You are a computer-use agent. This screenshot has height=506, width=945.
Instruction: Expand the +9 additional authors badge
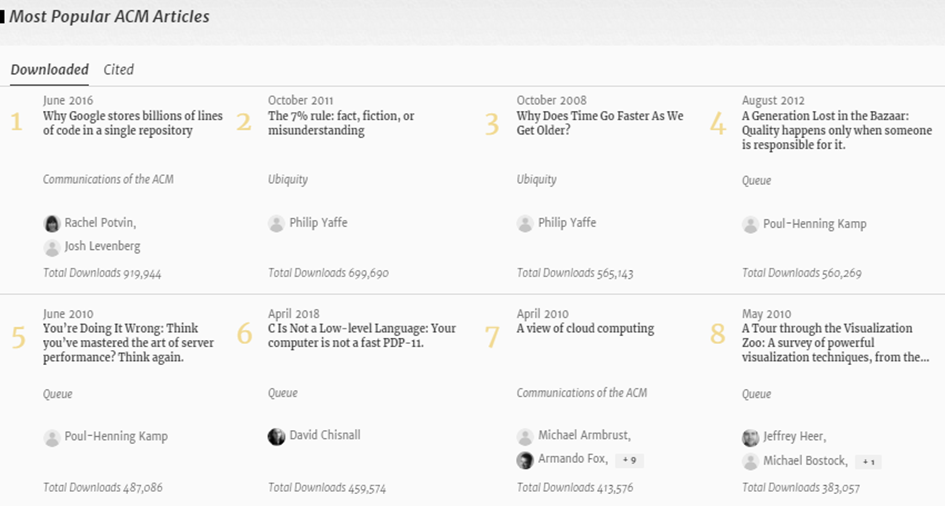(x=629, y=460)
